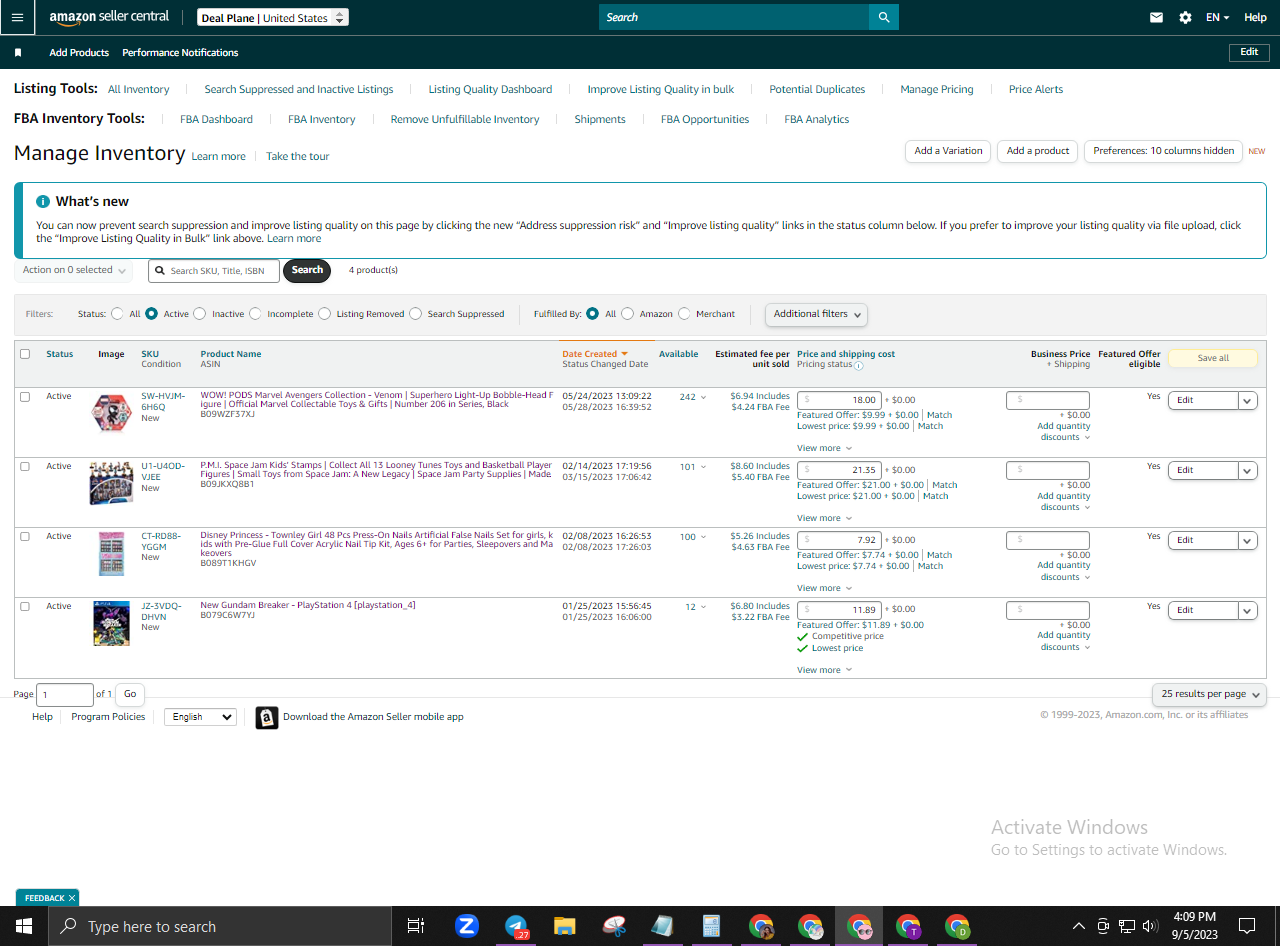The width and height of the screenshot is (1280, 946).
Task: Open the All Inventory listing tool
Action: (138, 89)
